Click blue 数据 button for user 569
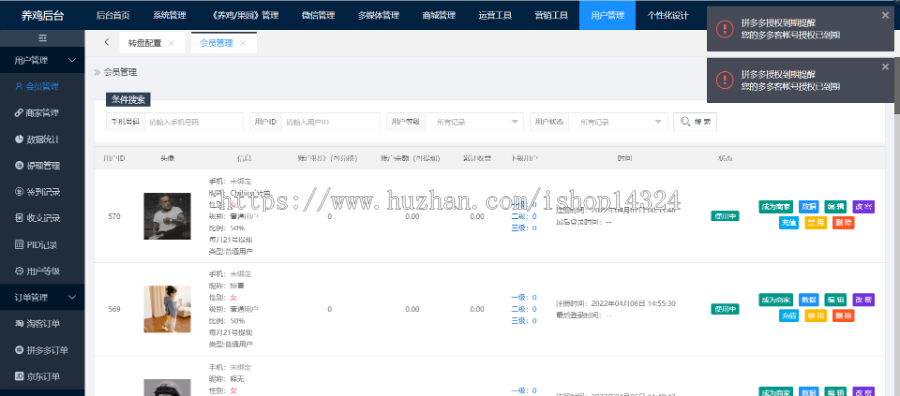Image resolution: width=900 pixels, height=396 pixels. 809,300
